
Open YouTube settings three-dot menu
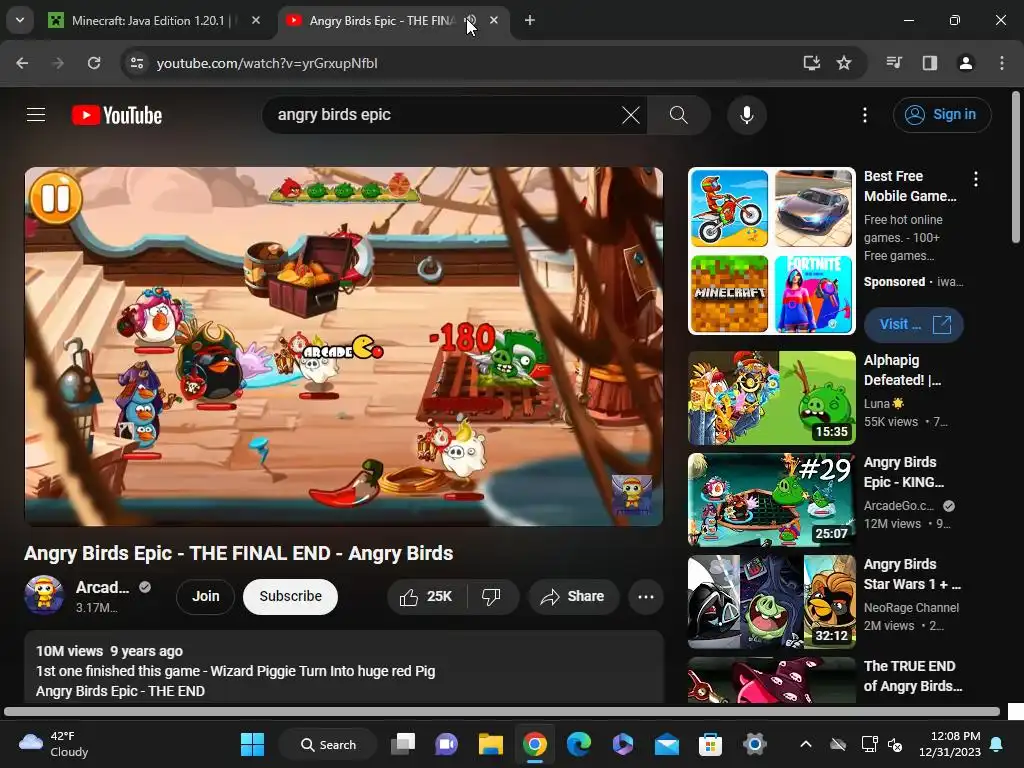[865, 115]
